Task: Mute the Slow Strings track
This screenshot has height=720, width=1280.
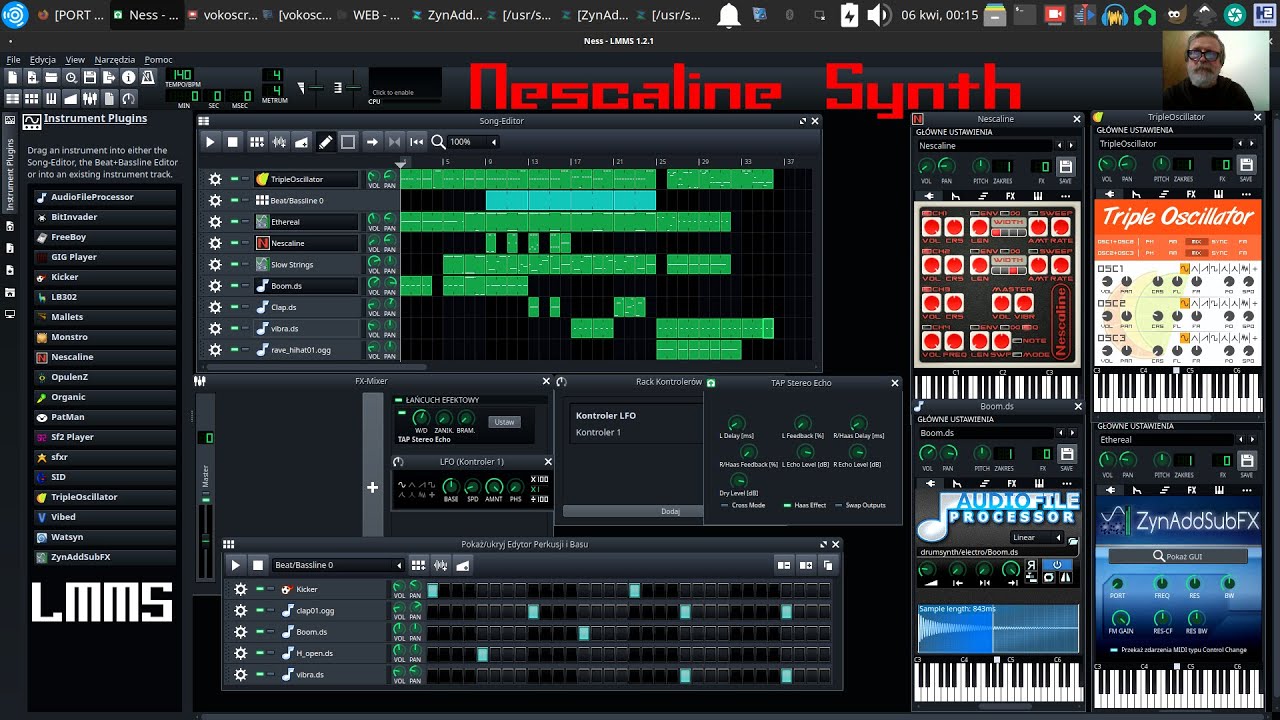Action: 234,264
